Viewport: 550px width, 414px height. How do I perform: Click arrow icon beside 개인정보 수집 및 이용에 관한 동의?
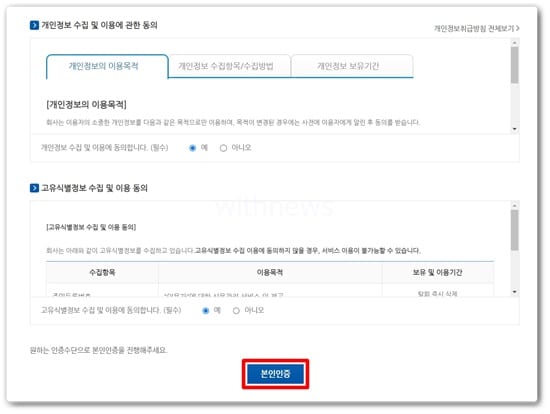coord(34,25)
